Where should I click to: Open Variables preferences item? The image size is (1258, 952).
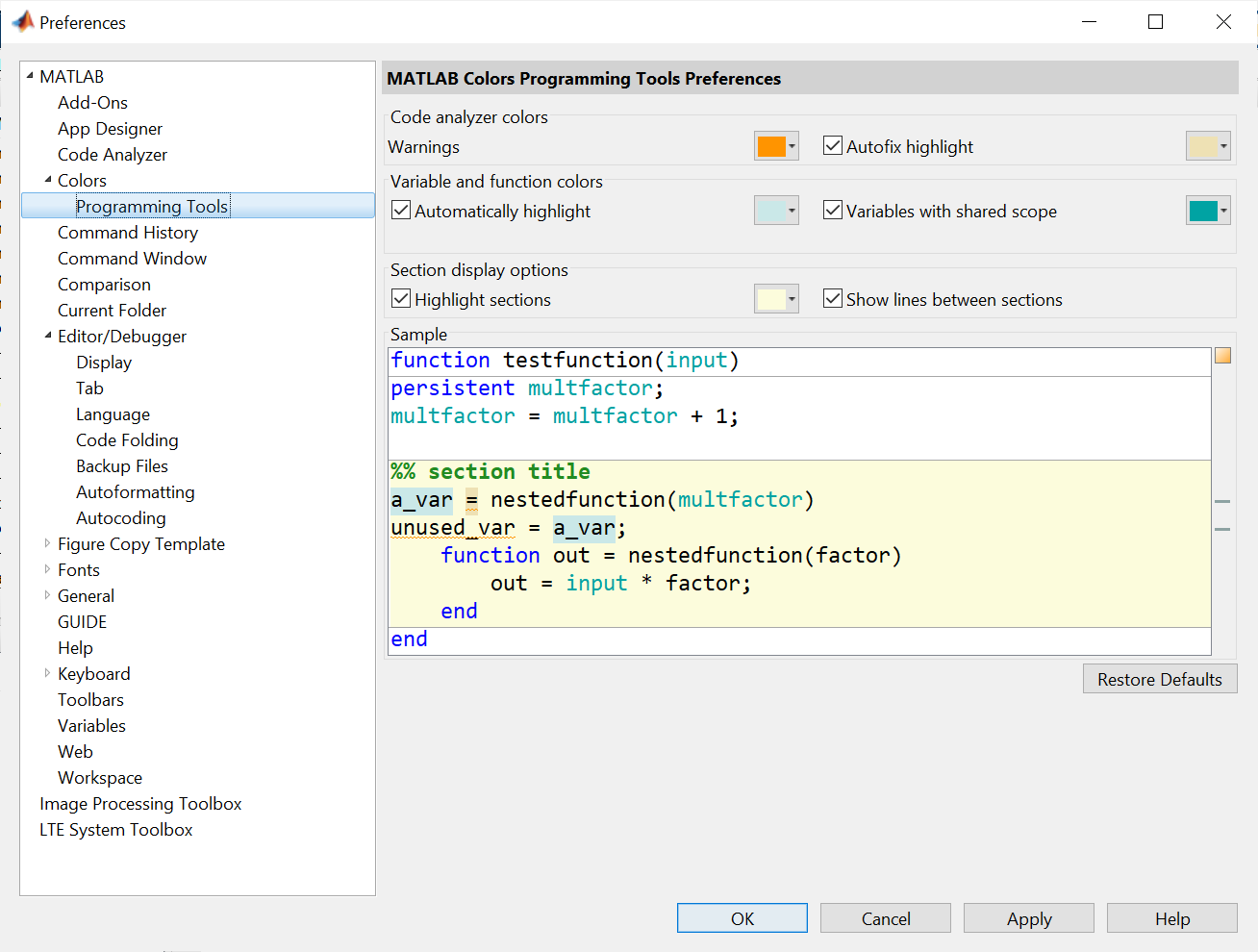[x=91, y=725]
